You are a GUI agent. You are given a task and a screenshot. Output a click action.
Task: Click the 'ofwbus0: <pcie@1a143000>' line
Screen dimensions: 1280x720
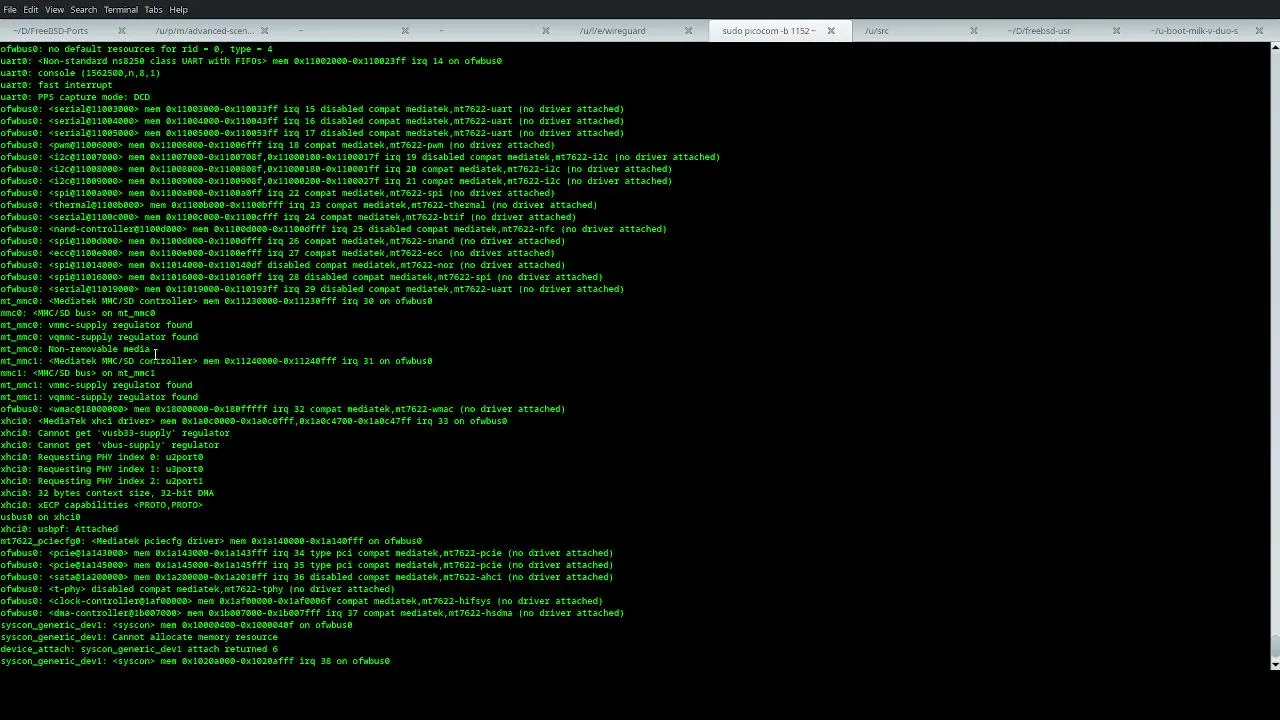(306, 553)
